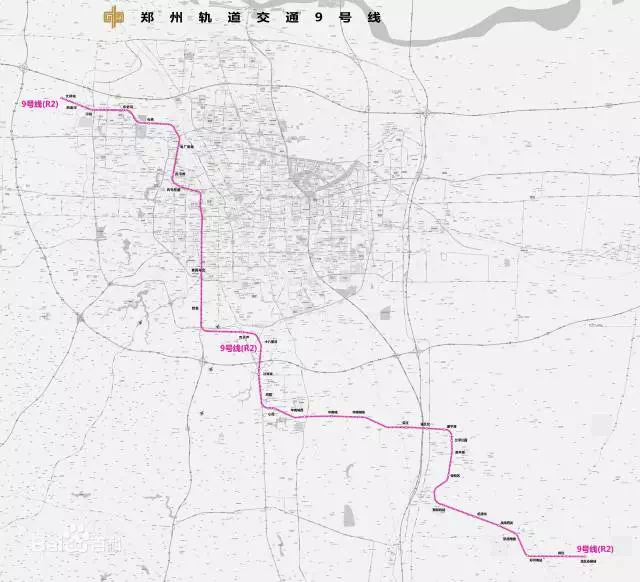Click the 9号线(R2) label near the western terminus
This screenshot has height=582, width=640.
pos(40,104)
